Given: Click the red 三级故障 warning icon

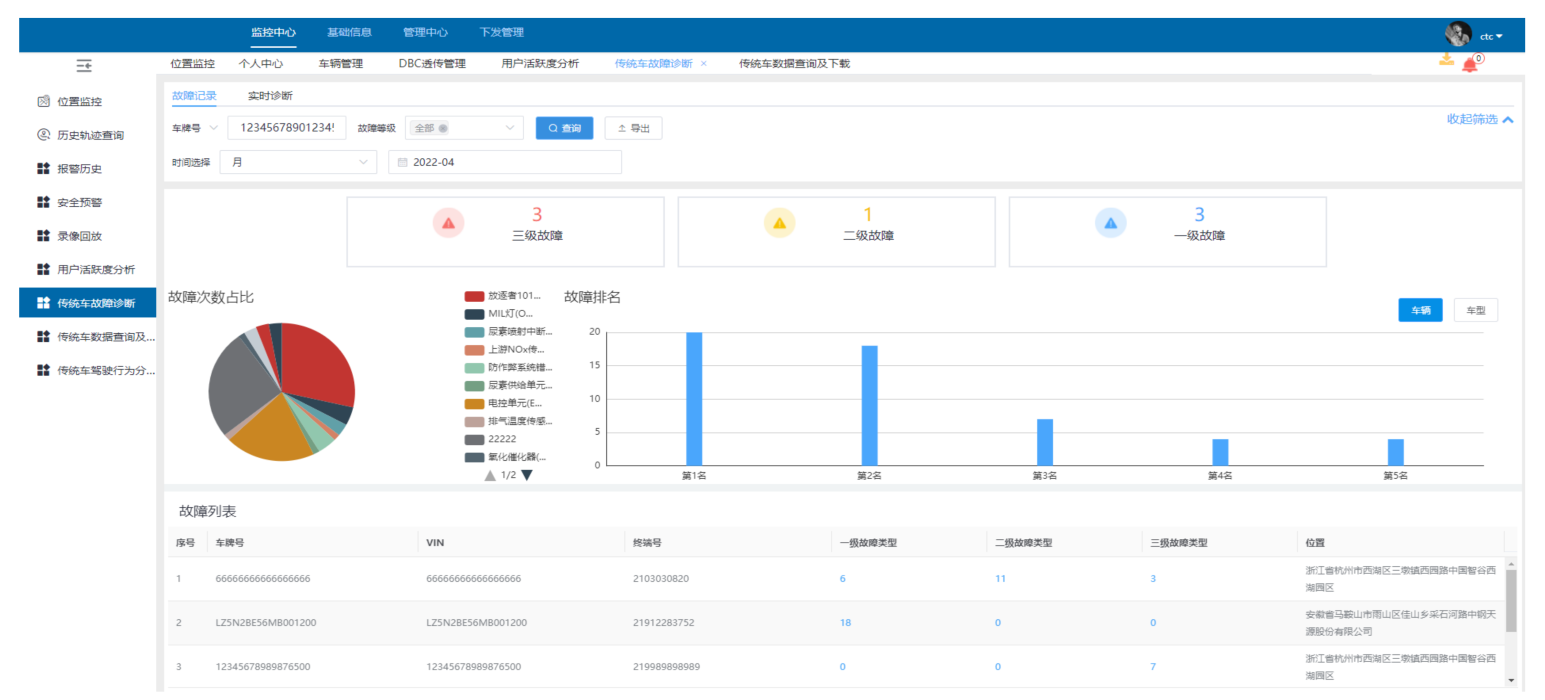Looking at the screenshot, I should coord(448,223).
